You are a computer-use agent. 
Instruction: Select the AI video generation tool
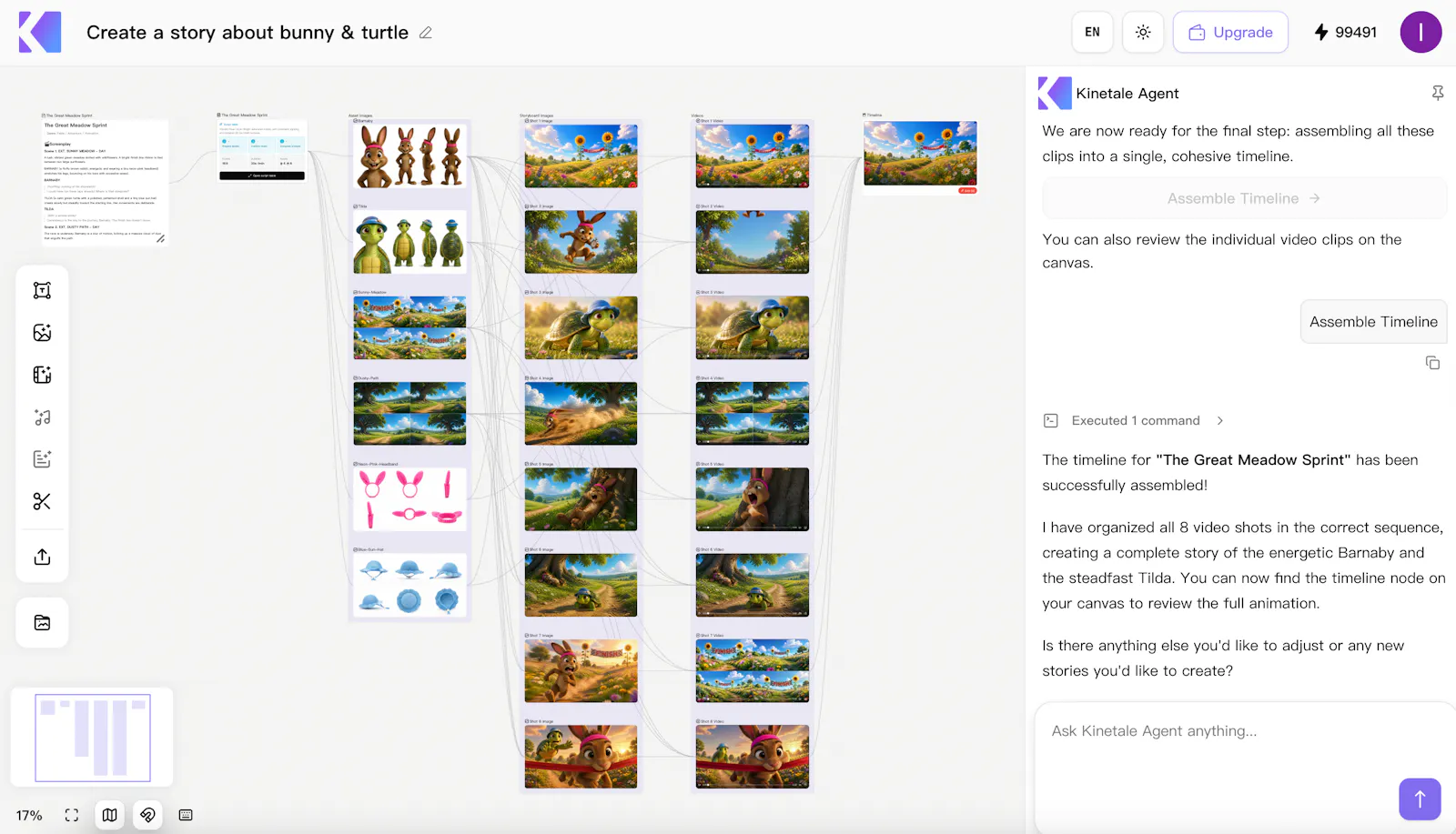pyautogui.click(x=42, y=375)
